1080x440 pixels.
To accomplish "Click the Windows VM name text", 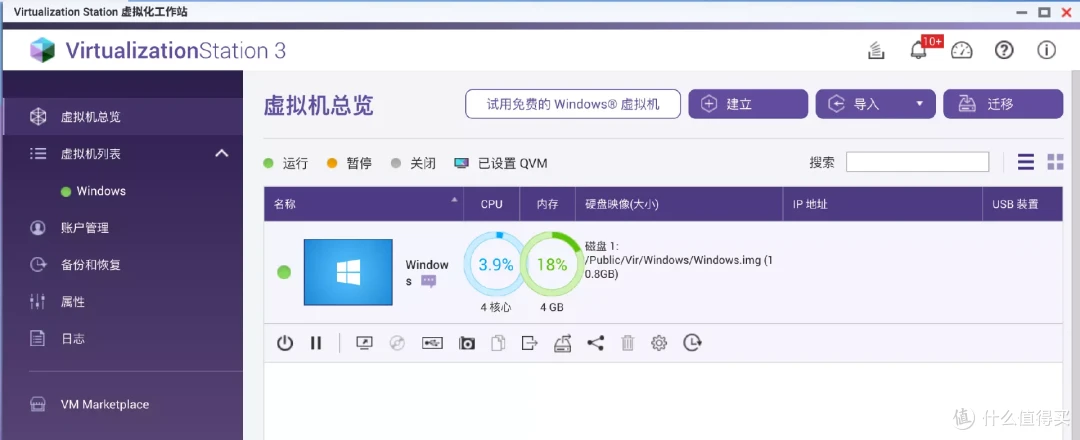I will pyautogui.click(x=426, y=273).
